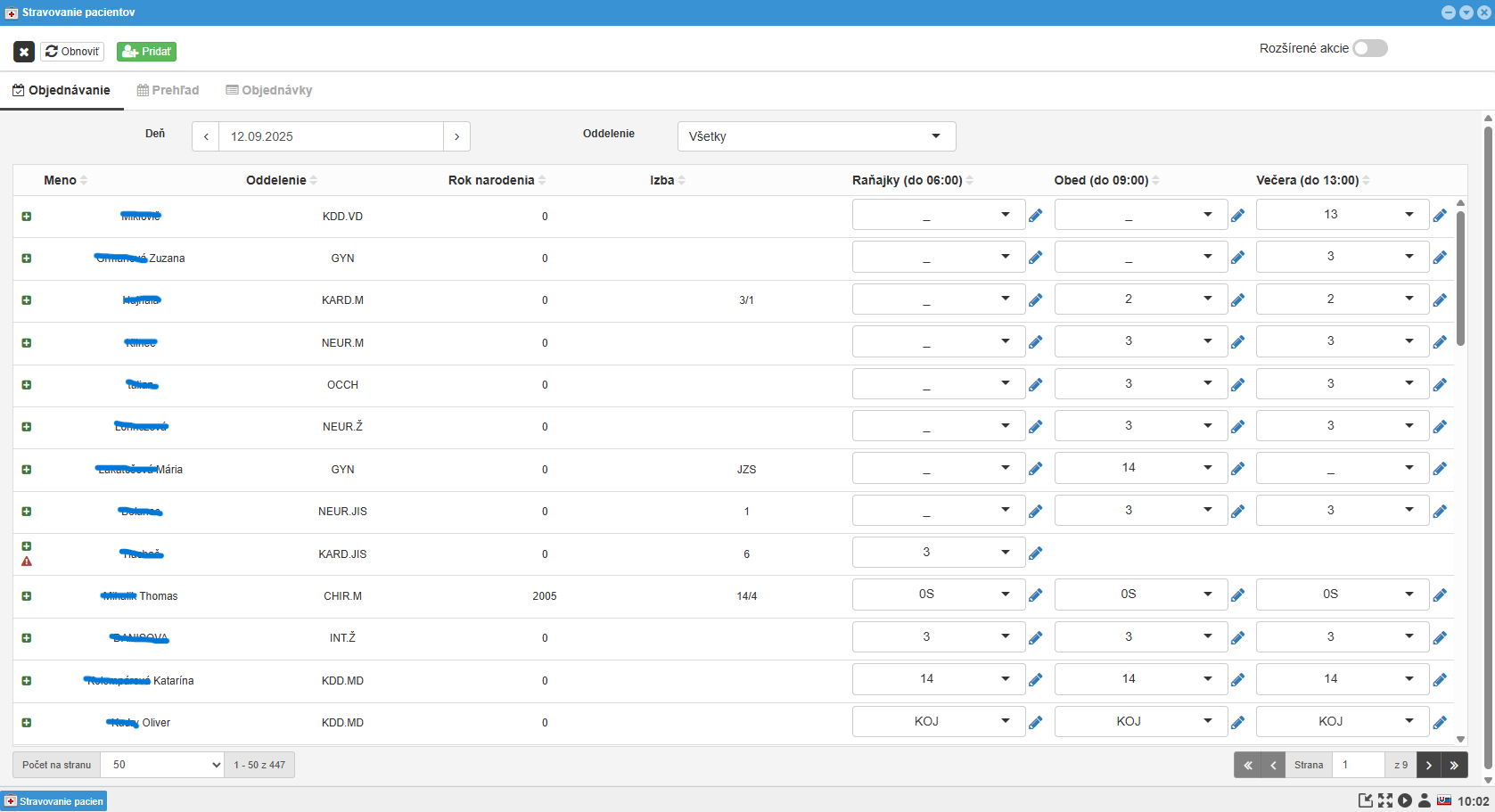The width and height of the screenshot is (1495, 812).
Task: Open Večera dropdown for KDD.VD row
Action: point(1343,214)
